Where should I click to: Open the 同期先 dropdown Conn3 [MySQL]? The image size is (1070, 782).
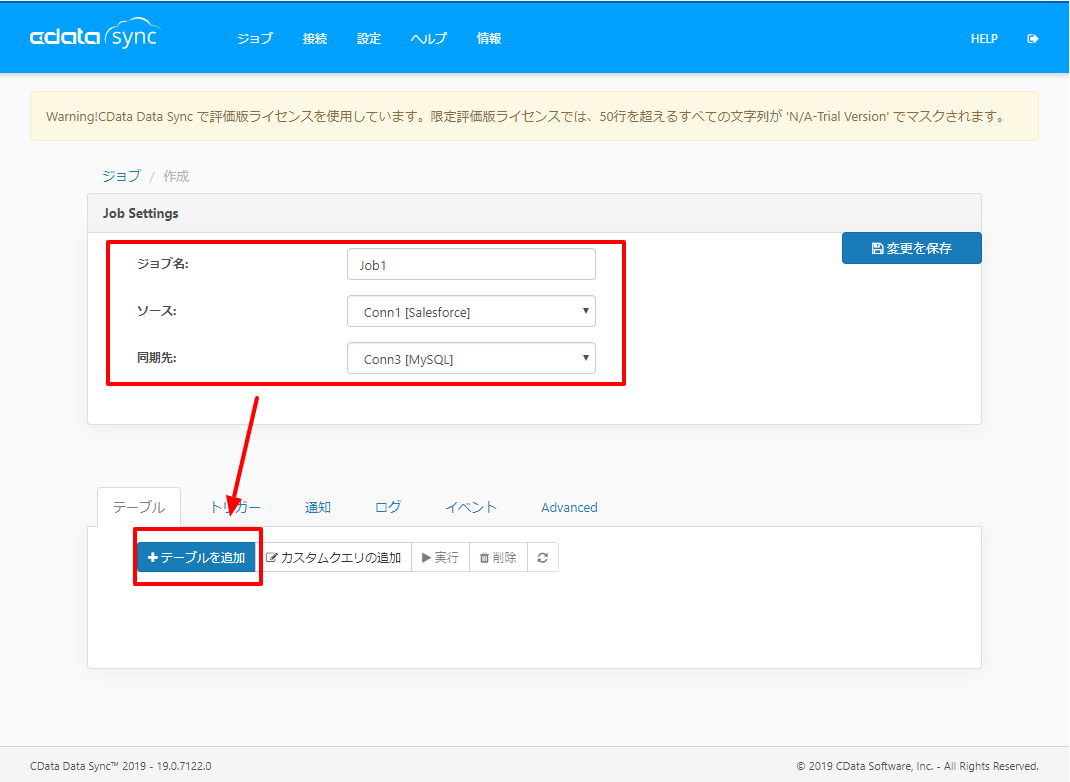click(x=472, y=358)
